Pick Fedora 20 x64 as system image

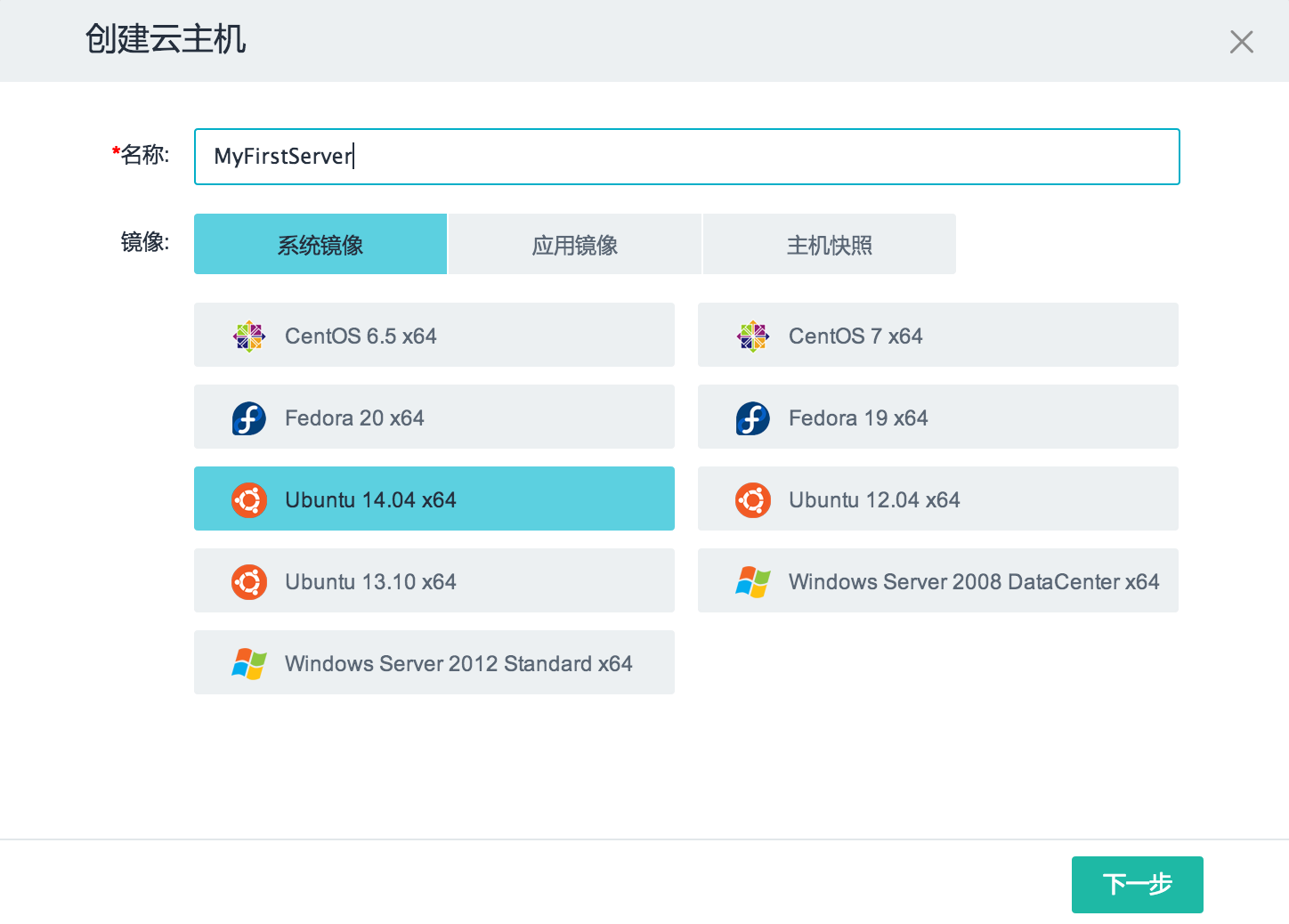[434, 417]
